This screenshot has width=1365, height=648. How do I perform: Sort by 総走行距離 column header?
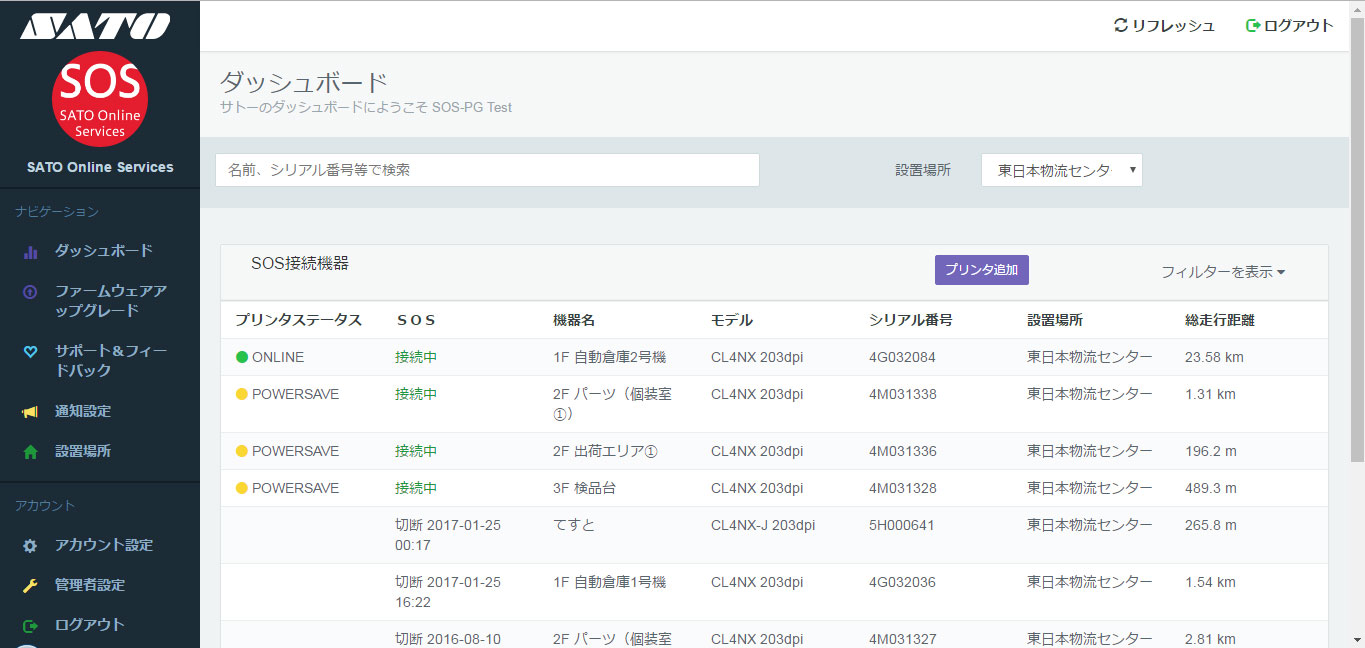pyautogui.click(x=1219, y=320)
